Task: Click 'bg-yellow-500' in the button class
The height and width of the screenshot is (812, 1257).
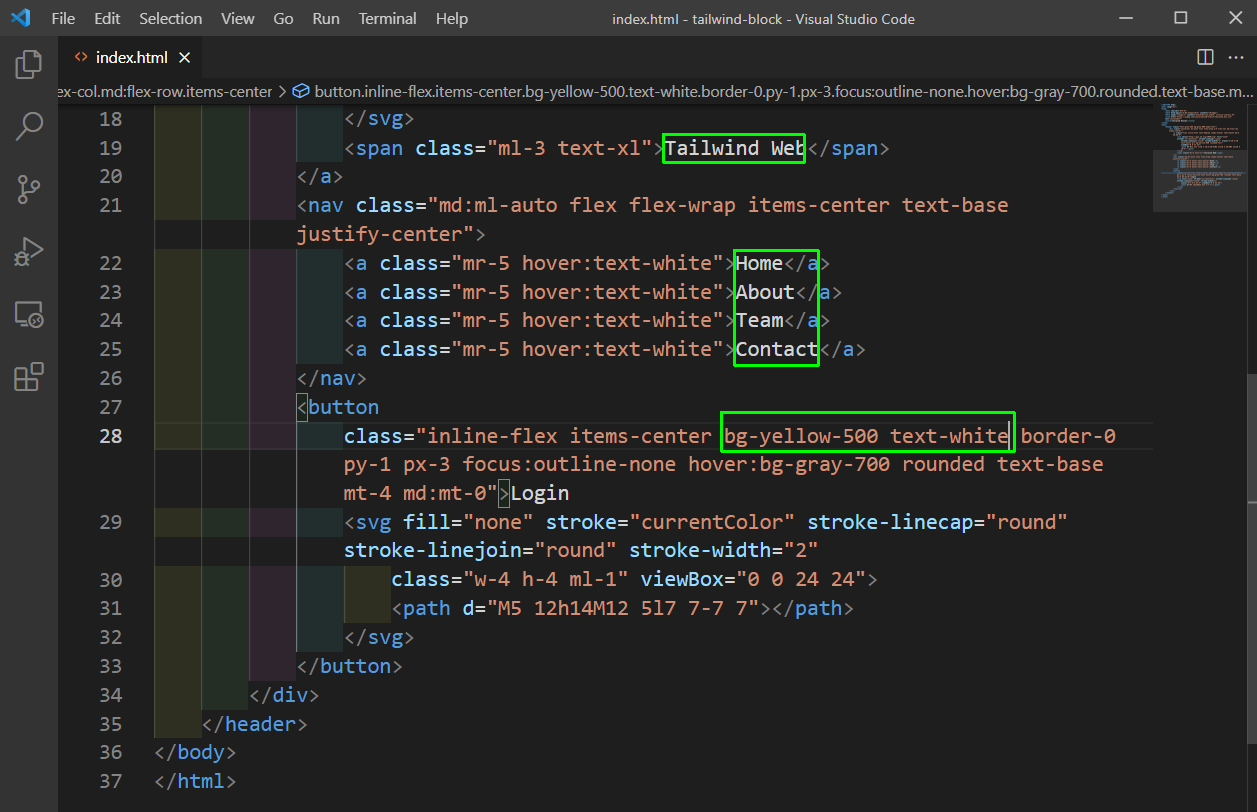Action: [x=801, y=436]
